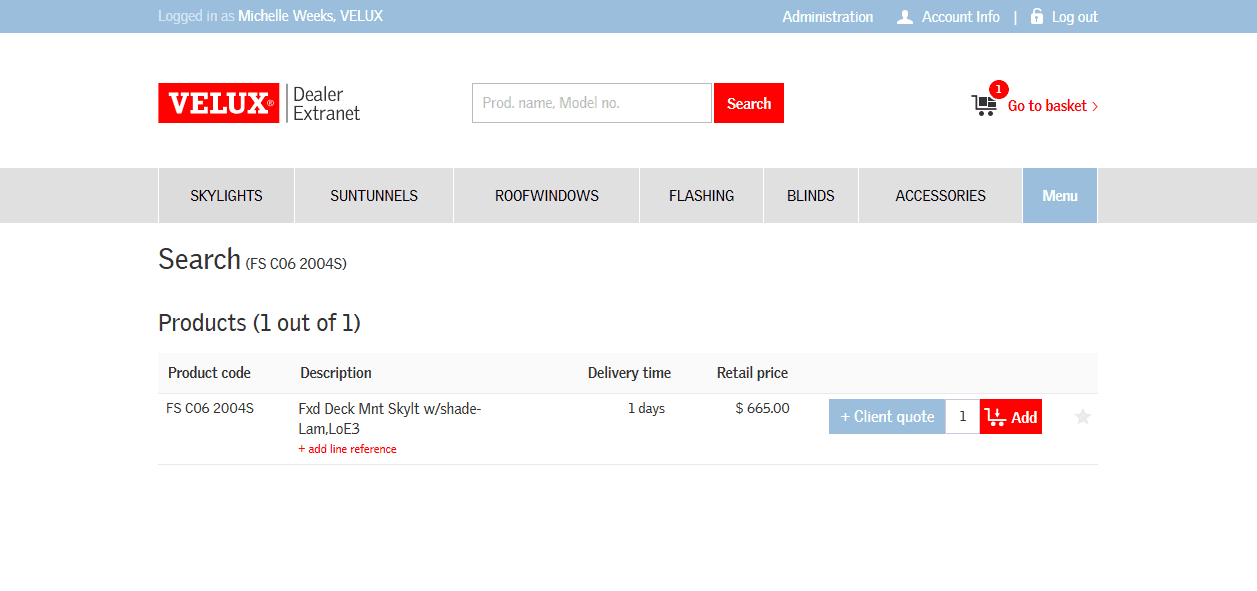The height and width of the screenshot is (591, 1257).
Task: Go to basket link
Action: [1052, 106]
